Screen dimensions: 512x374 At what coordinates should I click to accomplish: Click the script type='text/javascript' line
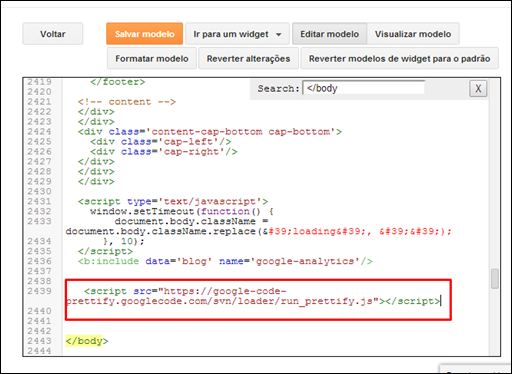(x=173, y=201)
